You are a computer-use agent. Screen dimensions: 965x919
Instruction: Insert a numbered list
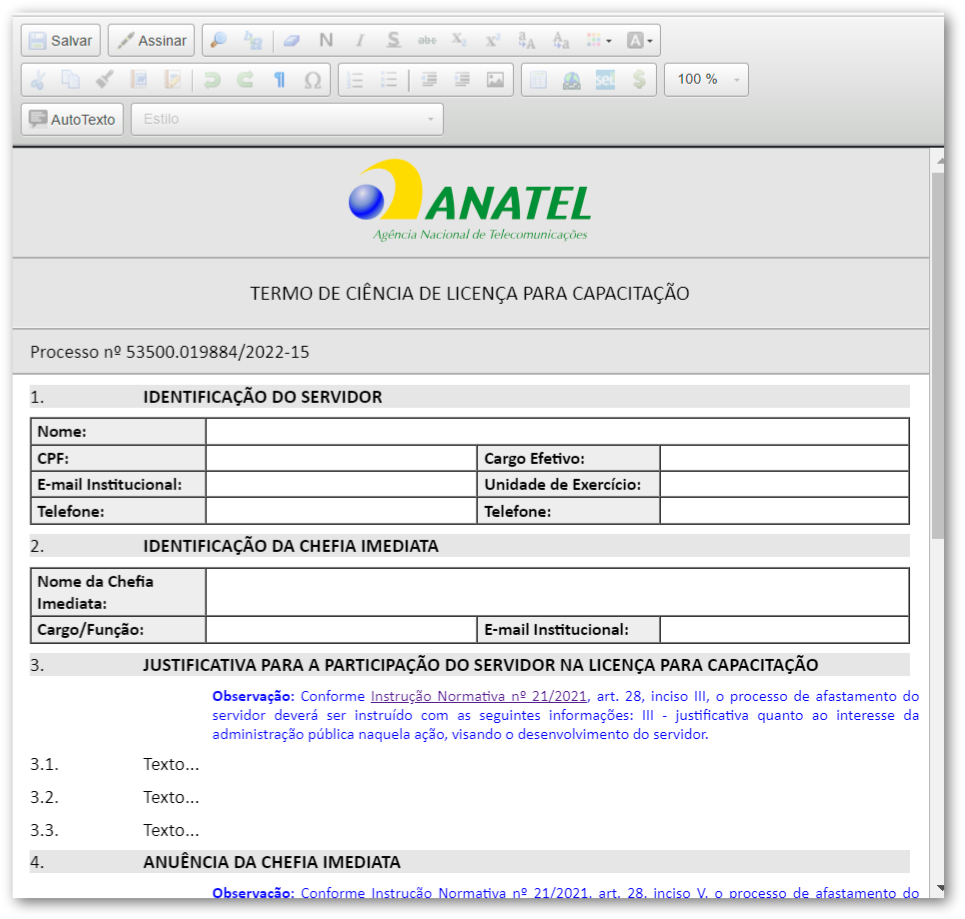(x=355, y=80)
